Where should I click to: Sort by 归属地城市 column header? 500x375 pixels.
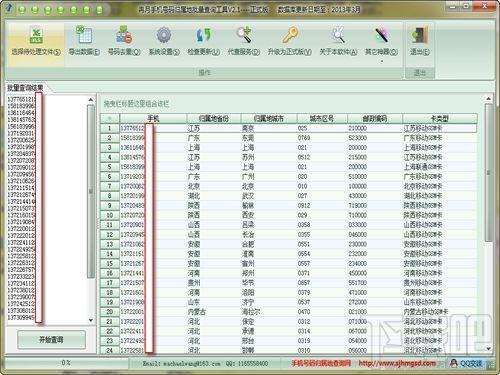269,118
